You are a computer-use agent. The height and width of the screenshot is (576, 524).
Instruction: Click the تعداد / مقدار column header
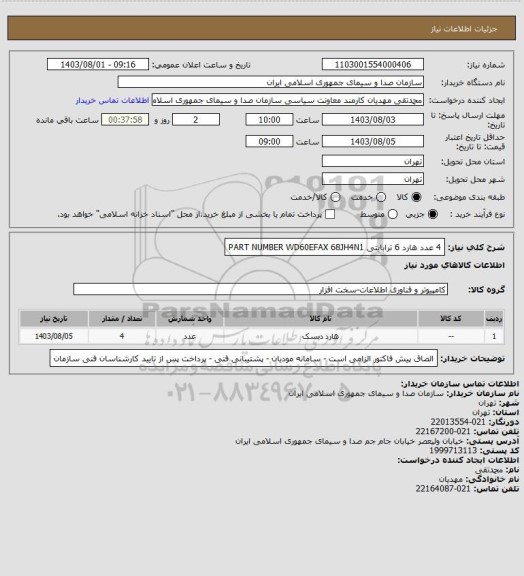click(x=122, y=319)
